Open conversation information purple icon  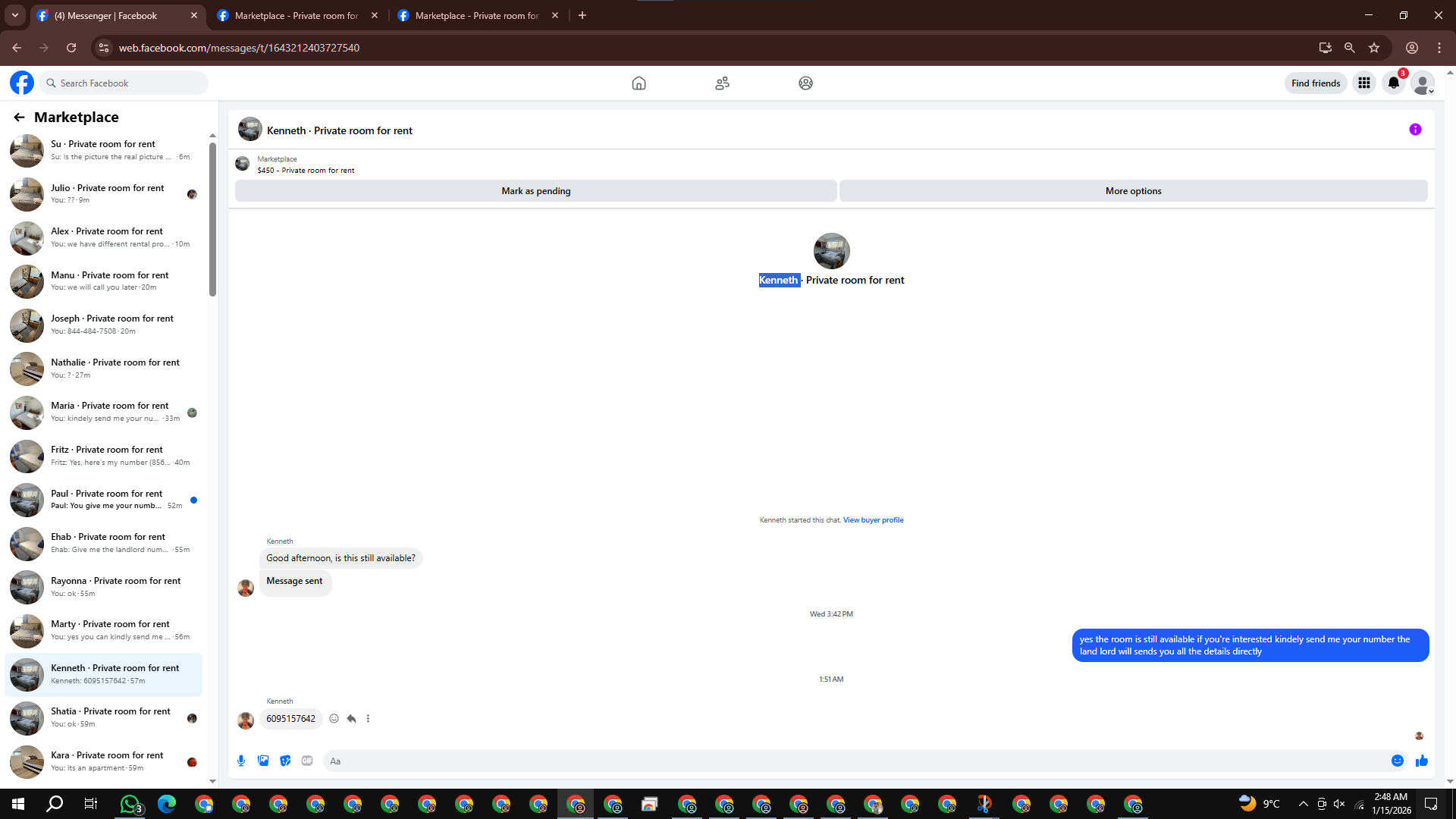1415,130
